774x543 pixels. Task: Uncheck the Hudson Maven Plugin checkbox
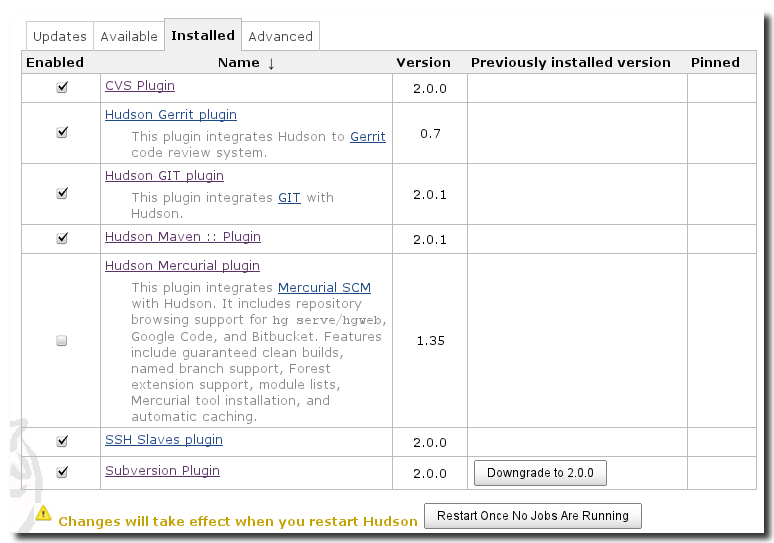click(x=62, y=238)
